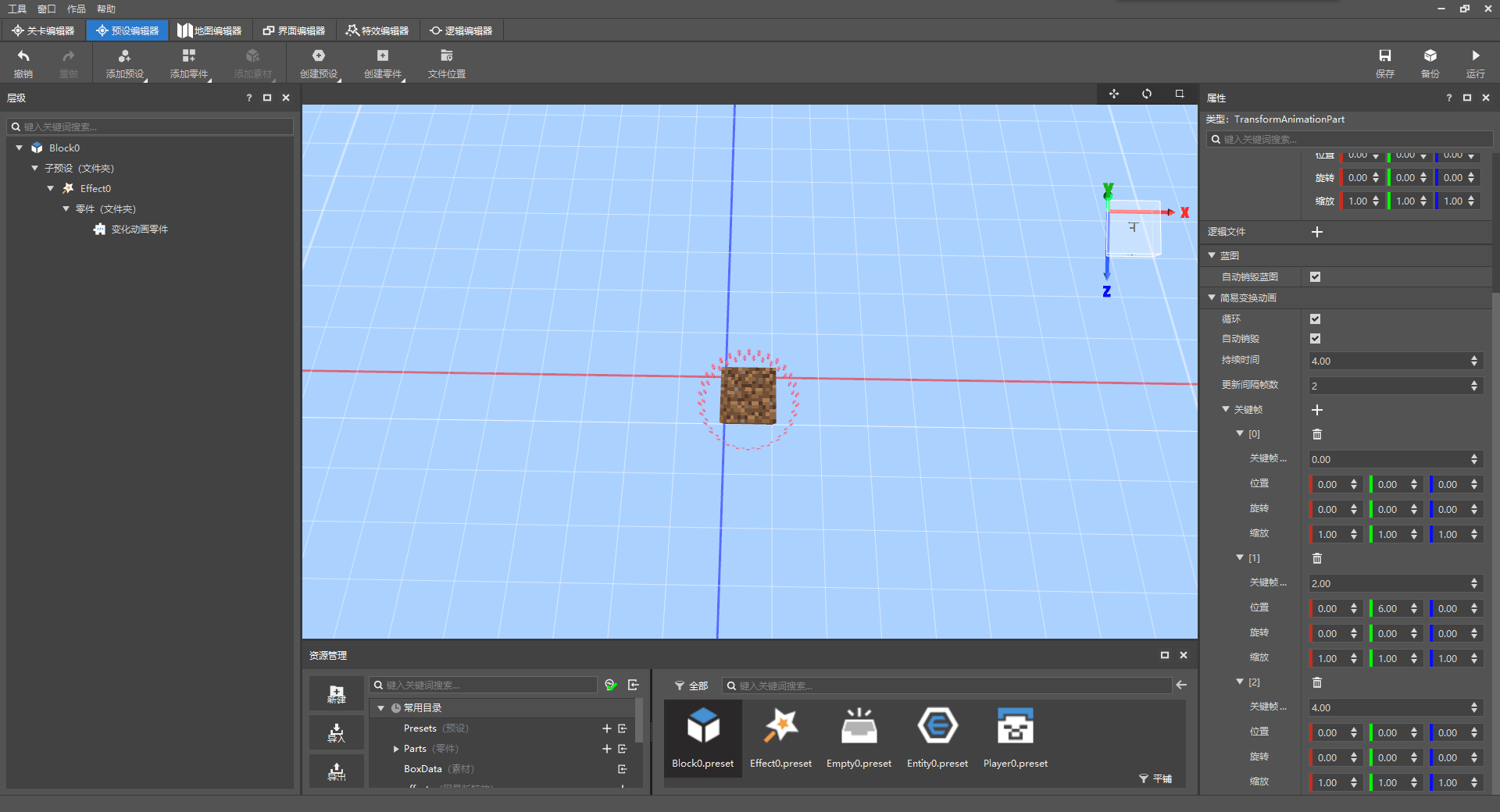Viewport: 1500px width, 812px height.
Task: Click the 保存 save icon
Action: 1384,56
